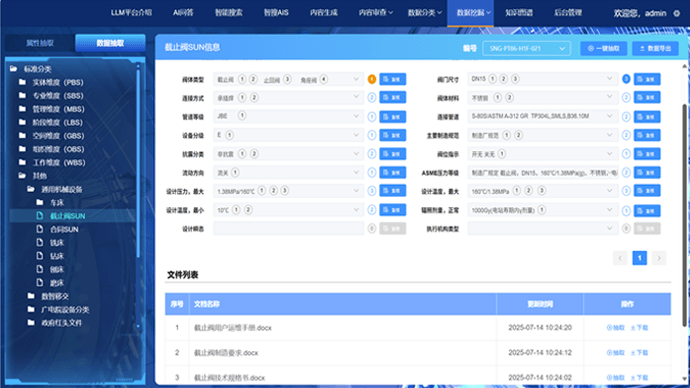690x388 pixels.
Task: Open the 设计压力,最大 dropdown field
Action: click(x=289, y=191)
